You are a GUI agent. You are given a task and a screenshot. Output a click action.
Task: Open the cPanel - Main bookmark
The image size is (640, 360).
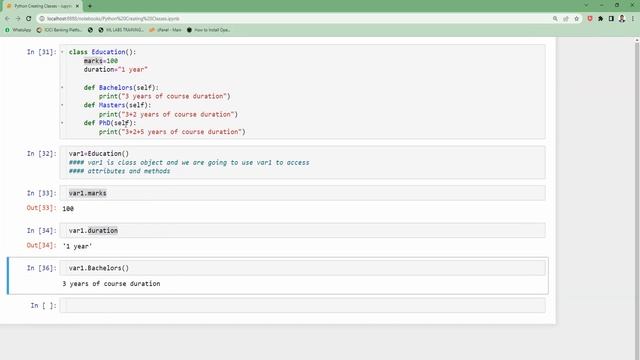[x=165, y=30]
